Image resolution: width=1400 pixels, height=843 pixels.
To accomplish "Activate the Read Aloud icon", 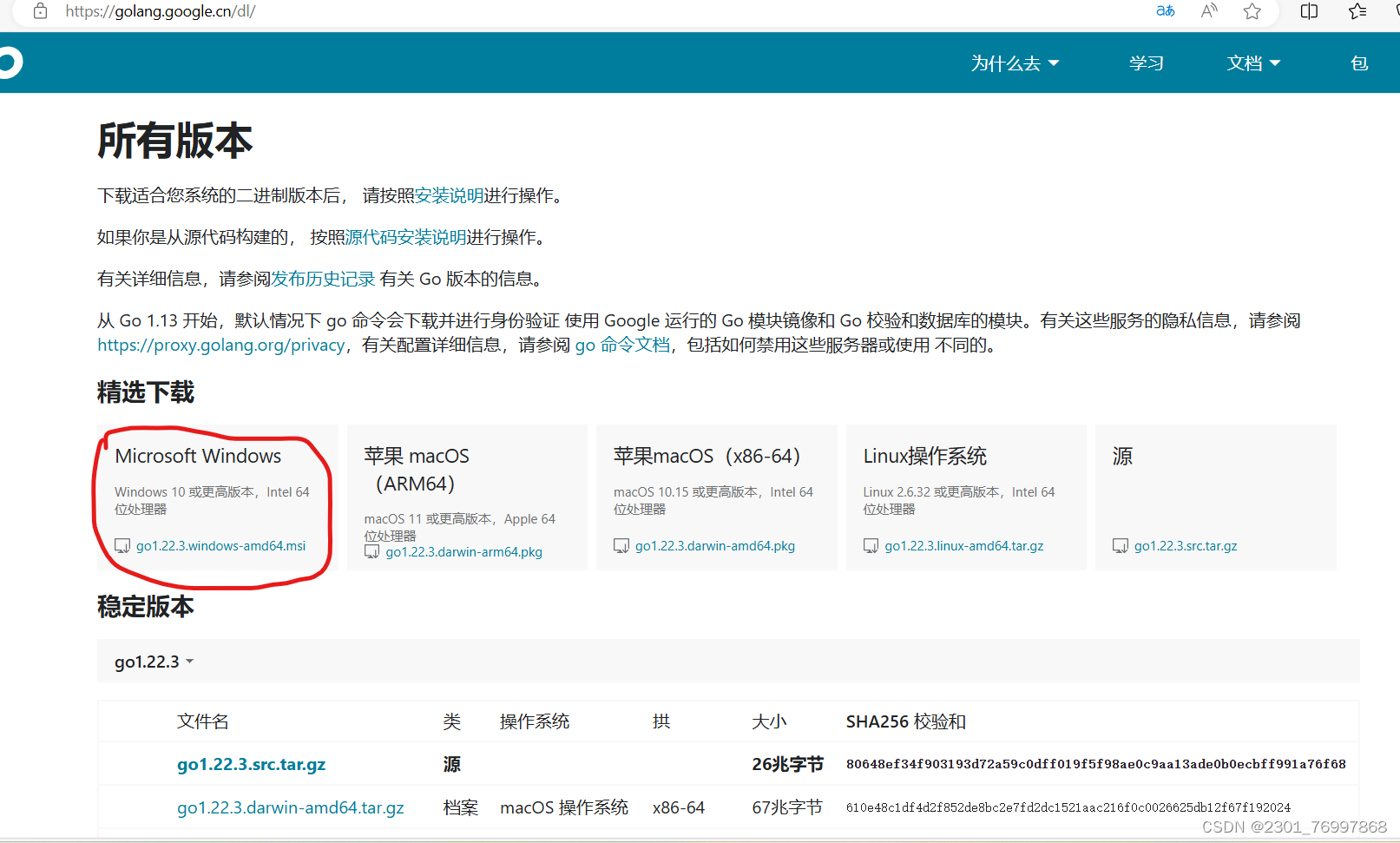I will click(1208, 11).
